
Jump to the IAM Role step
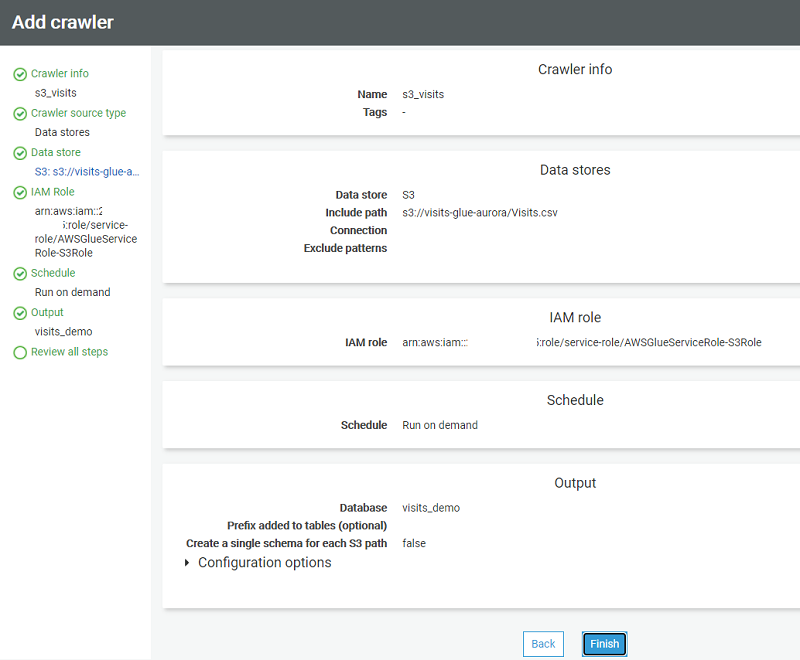point(52,192)
